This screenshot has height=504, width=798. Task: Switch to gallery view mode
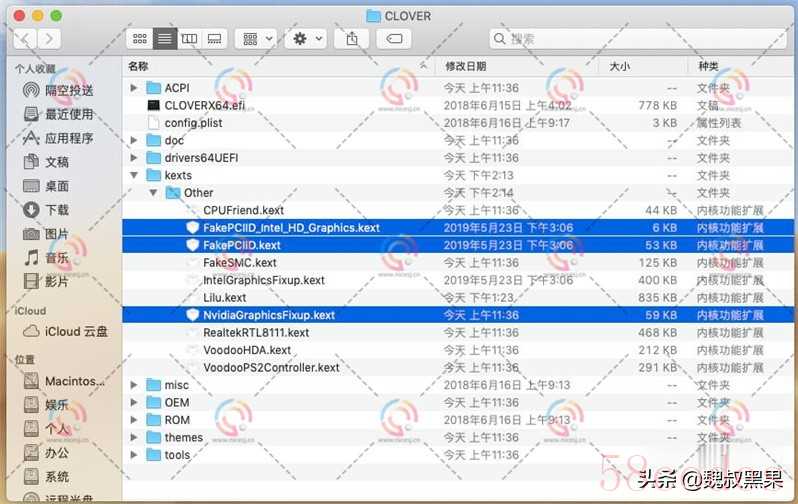coord(214,39)
